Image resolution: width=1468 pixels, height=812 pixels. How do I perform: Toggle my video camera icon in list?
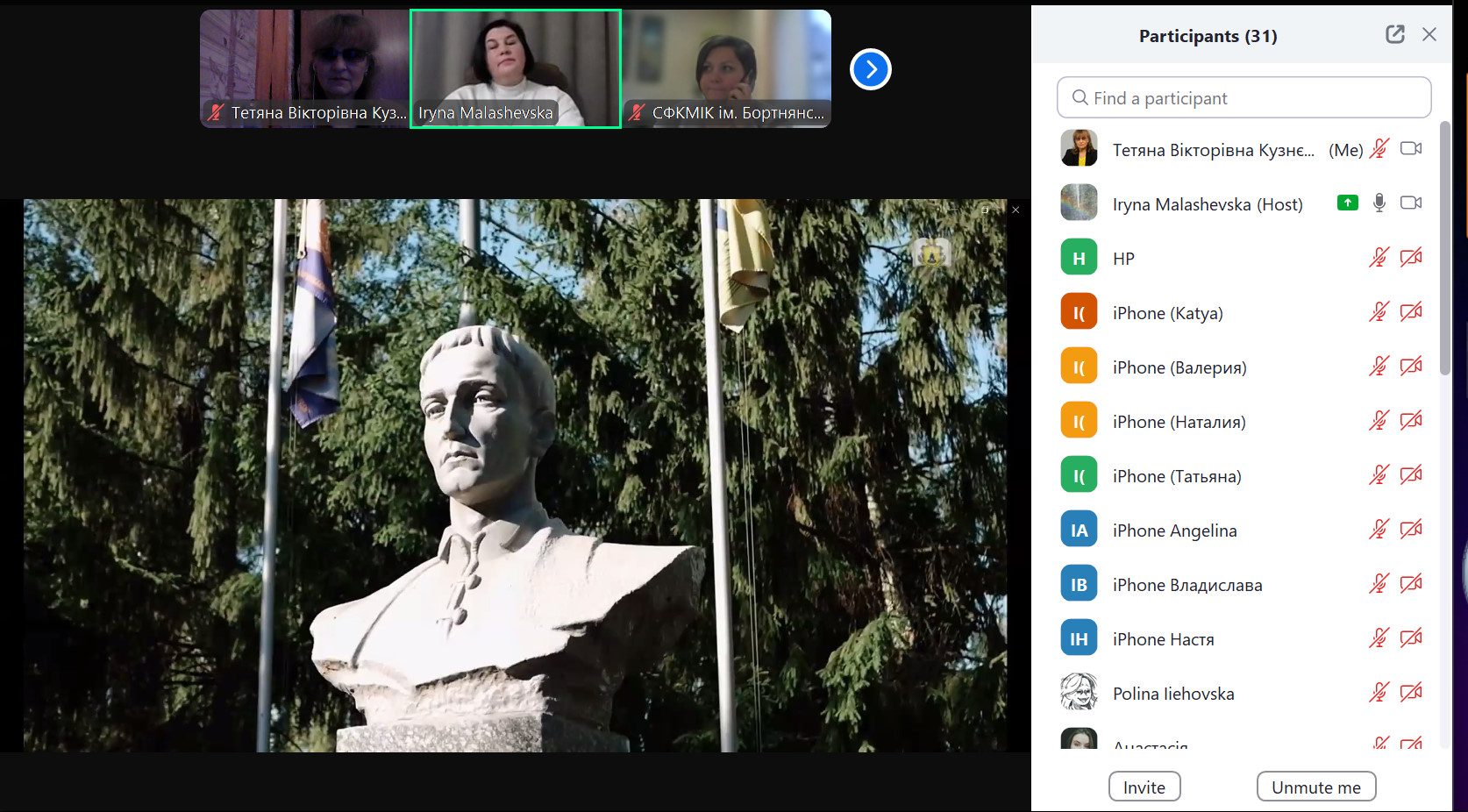1411,148
